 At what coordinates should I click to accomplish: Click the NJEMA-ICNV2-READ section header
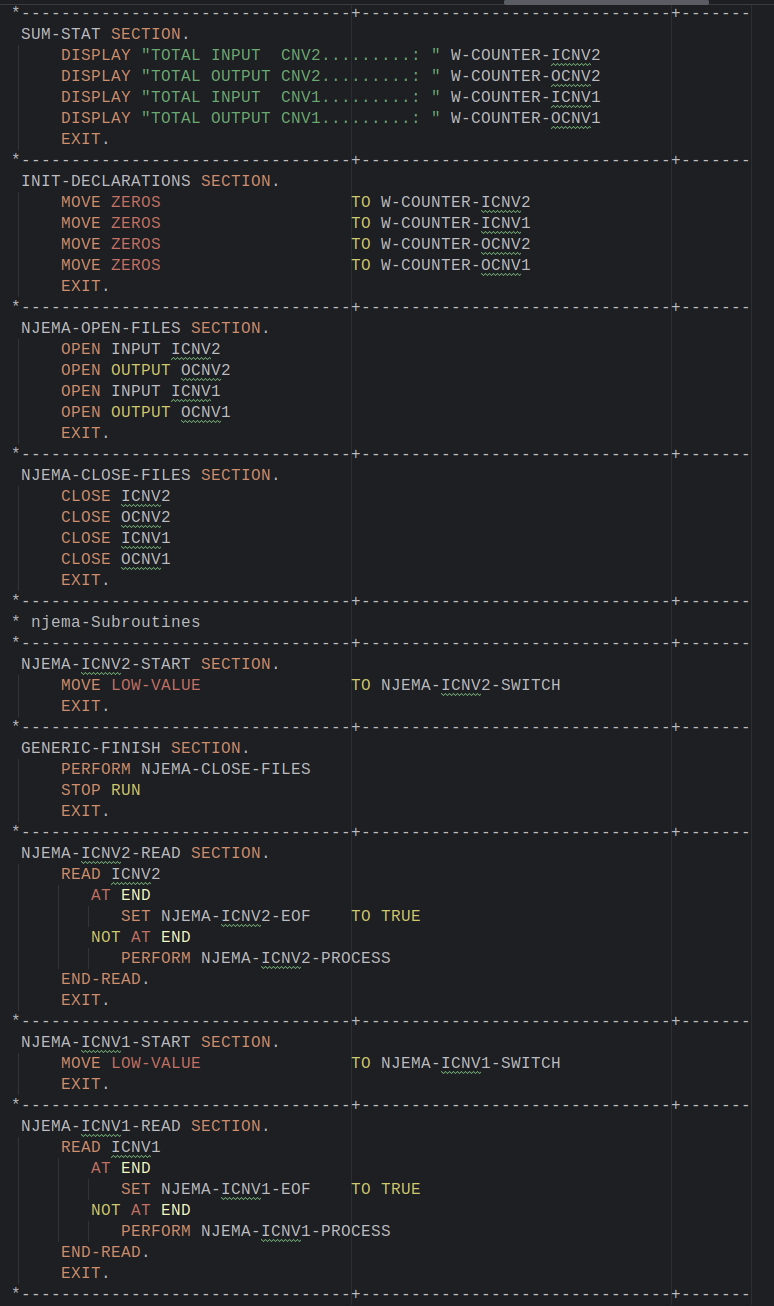[145, 853]
